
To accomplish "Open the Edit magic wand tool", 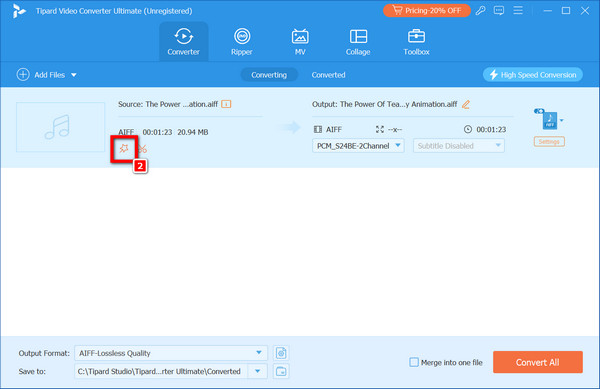I will click(124, 148).
